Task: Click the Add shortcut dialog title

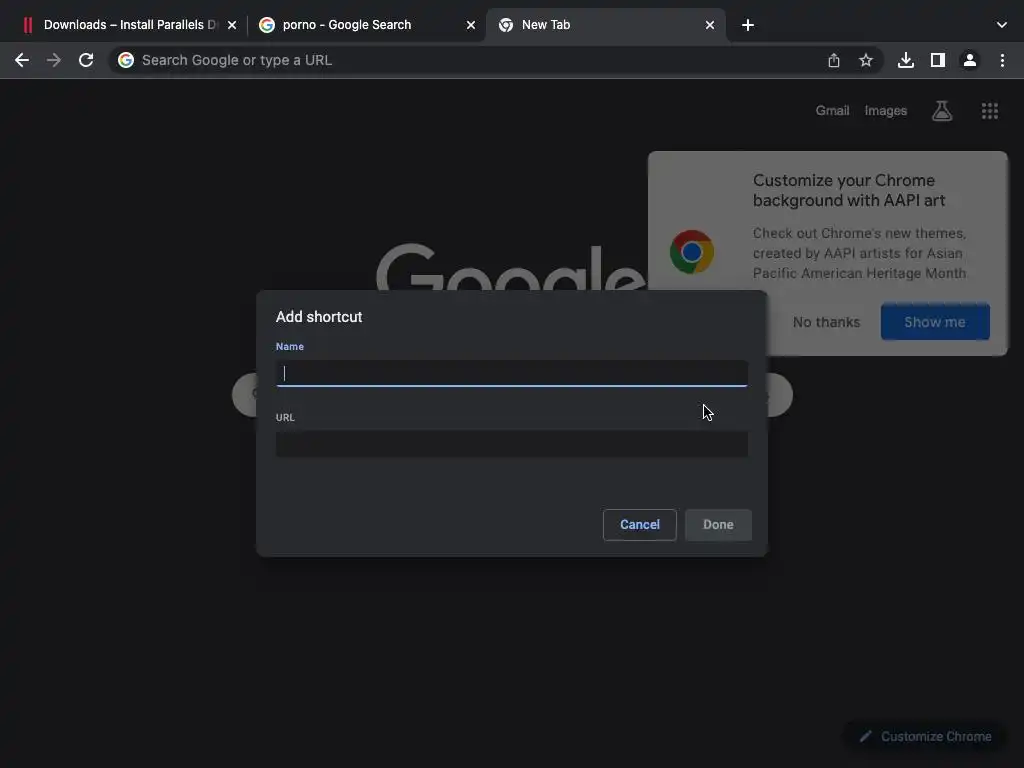Action: [x=319, y=317]
